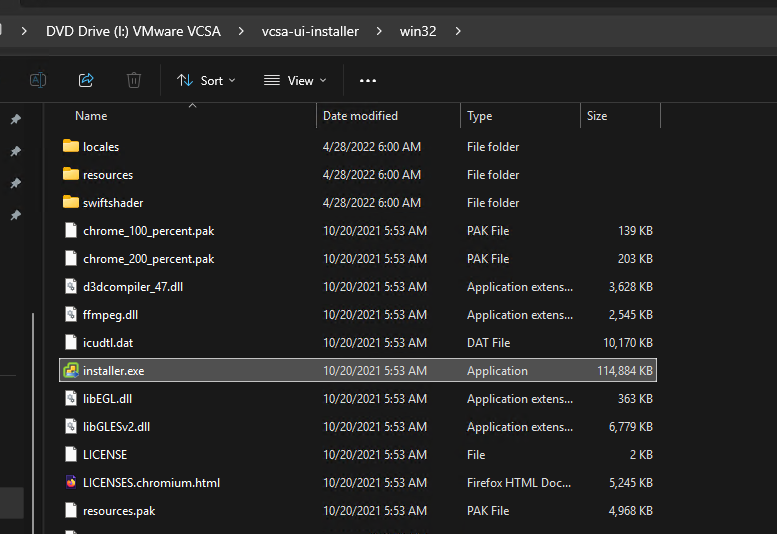The height and width of the screenshot is (534, 777).
Task: Sort by Date modified column header
Action: [x=360, y=116]
